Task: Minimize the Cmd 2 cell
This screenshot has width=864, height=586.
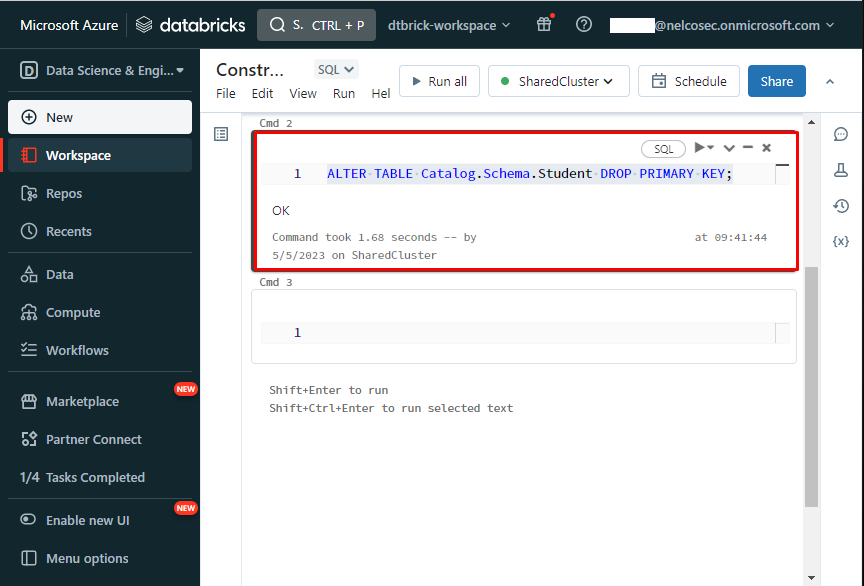Action: (748, 148)
